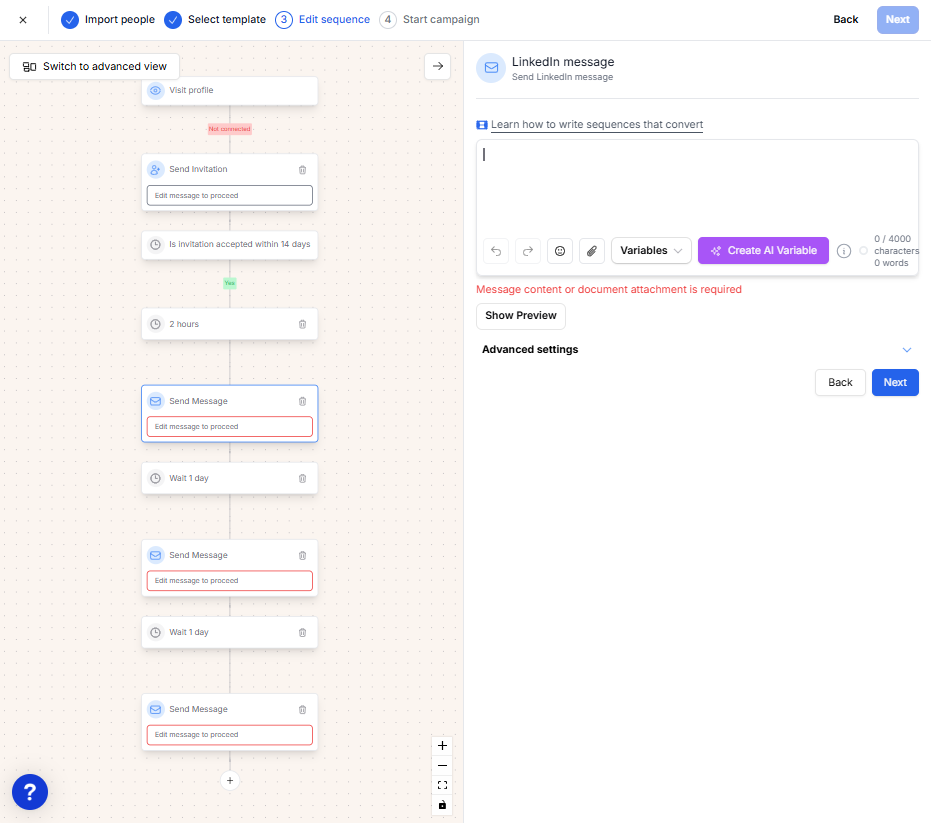Click blue Next button in message panel
Viewport: 944px width, 823px height.
pos(895,382)
